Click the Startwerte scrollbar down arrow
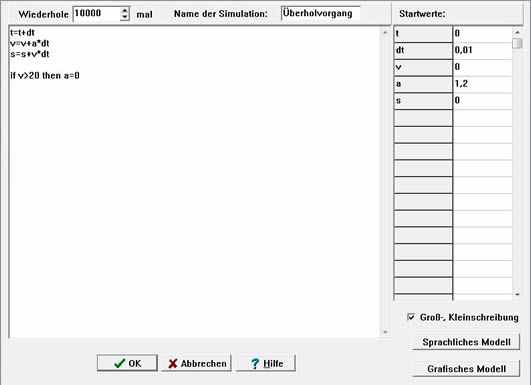This screenshot has height=385, width=531. pos(517,295)
